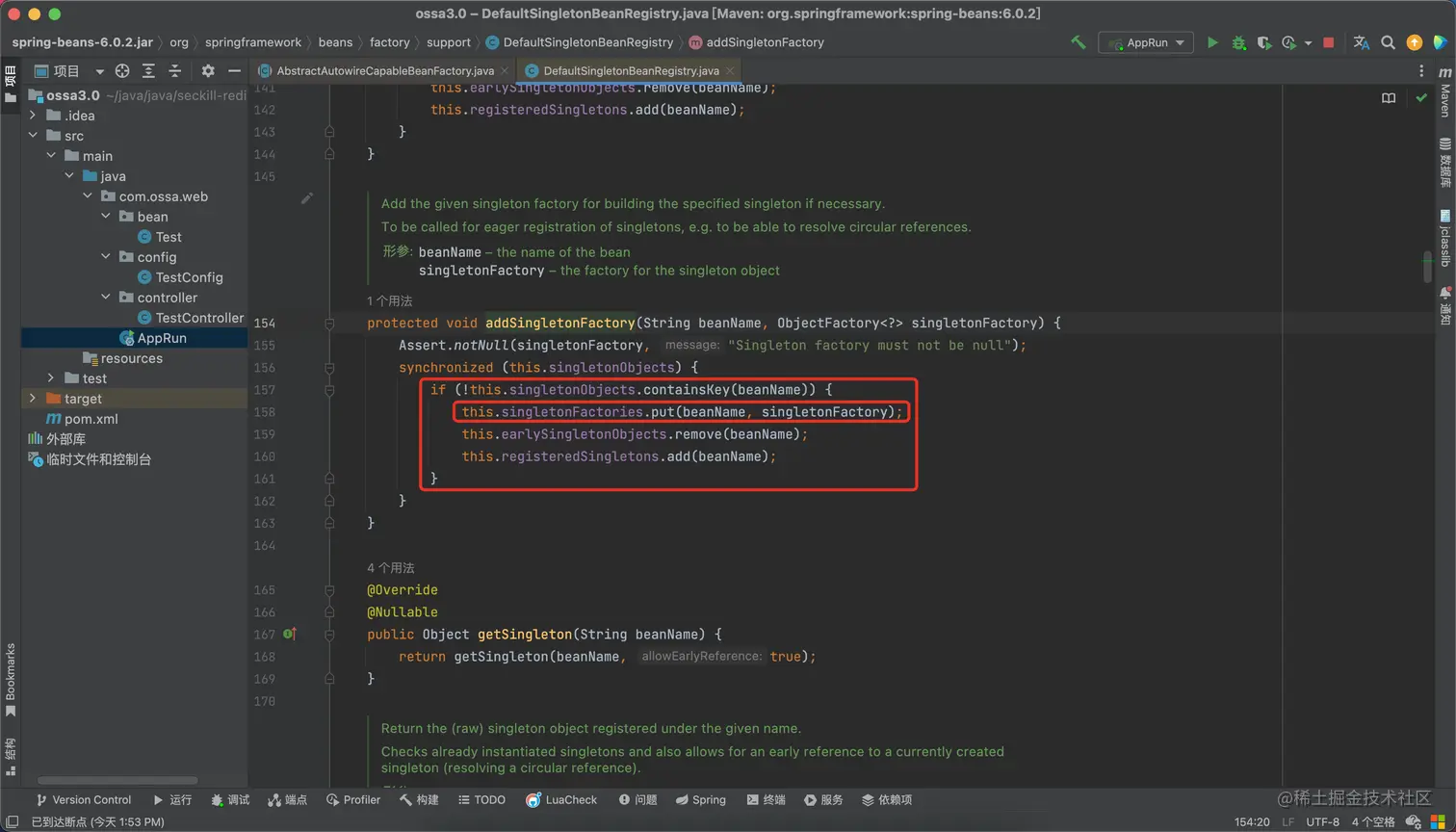Click override gutter icon on line 167
The height and width of the screenshot is (832, 1456).
tap(289, 634)
